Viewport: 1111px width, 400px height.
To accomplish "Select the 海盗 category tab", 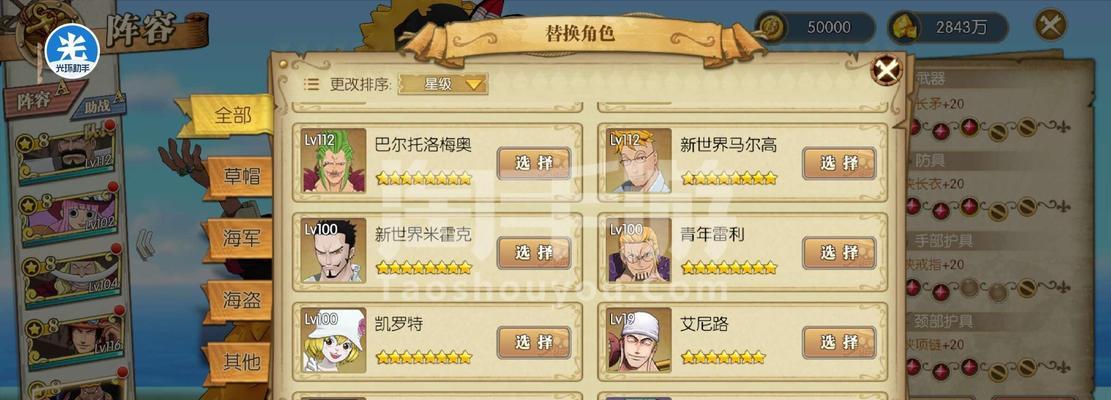I will (x=239, y=300).
